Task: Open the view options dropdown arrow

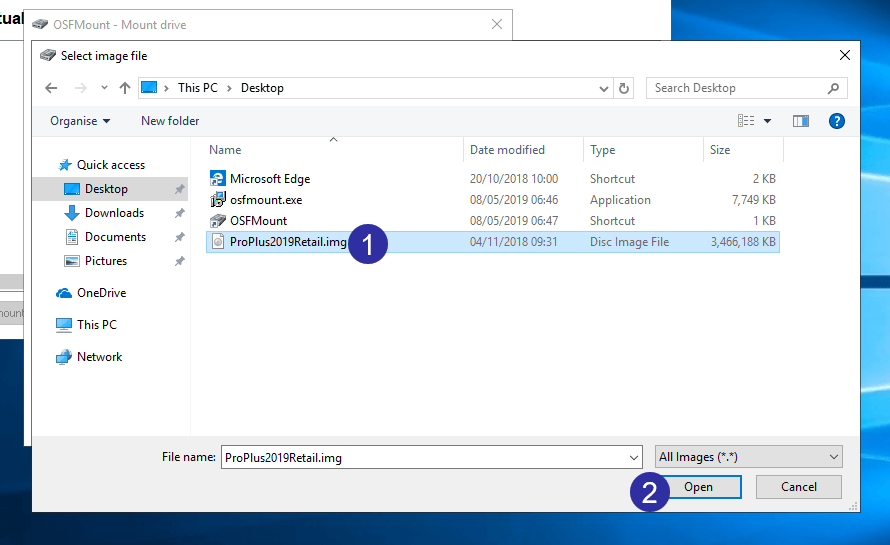Action: [767, 121]
